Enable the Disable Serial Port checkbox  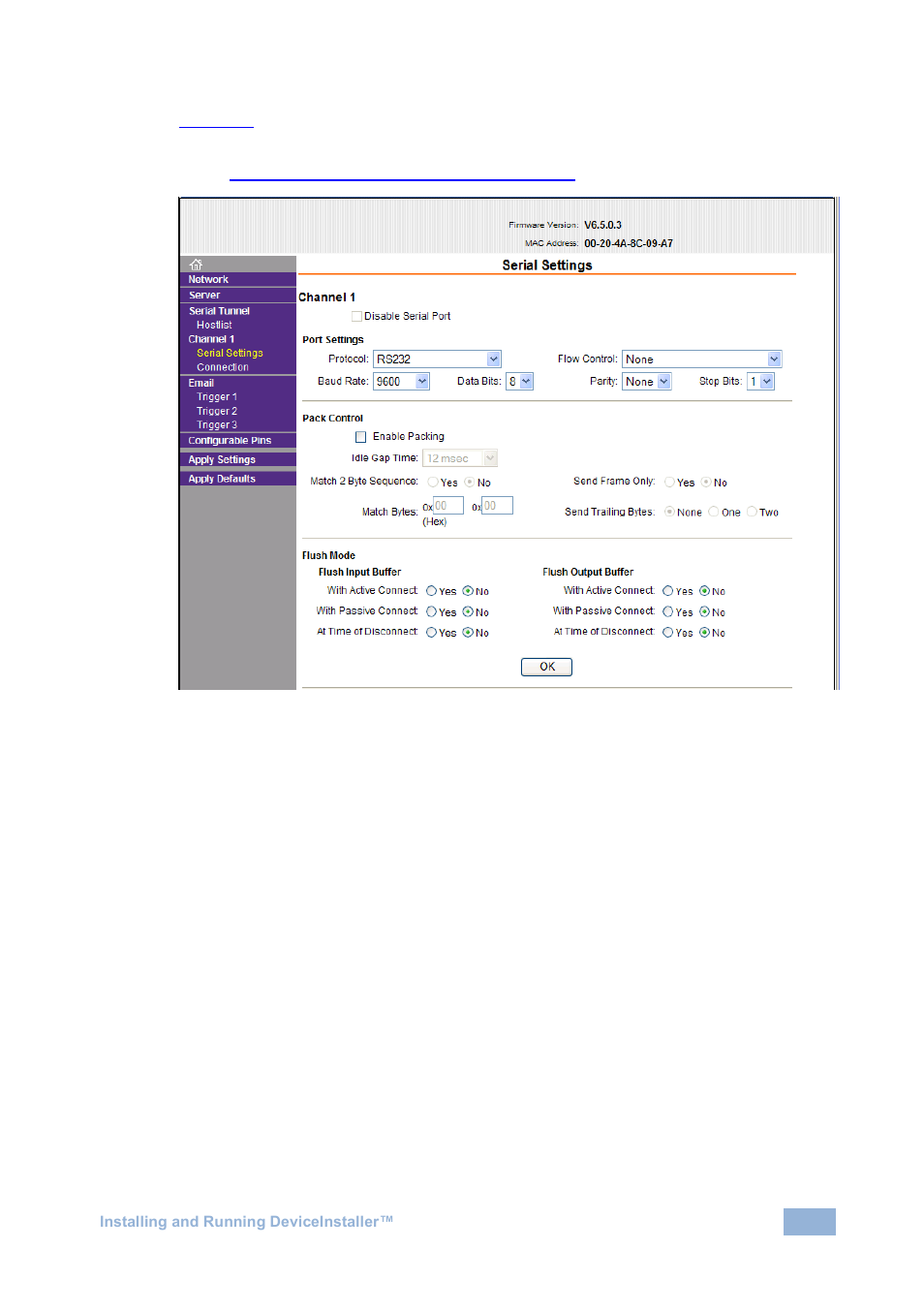pos(356,316)
